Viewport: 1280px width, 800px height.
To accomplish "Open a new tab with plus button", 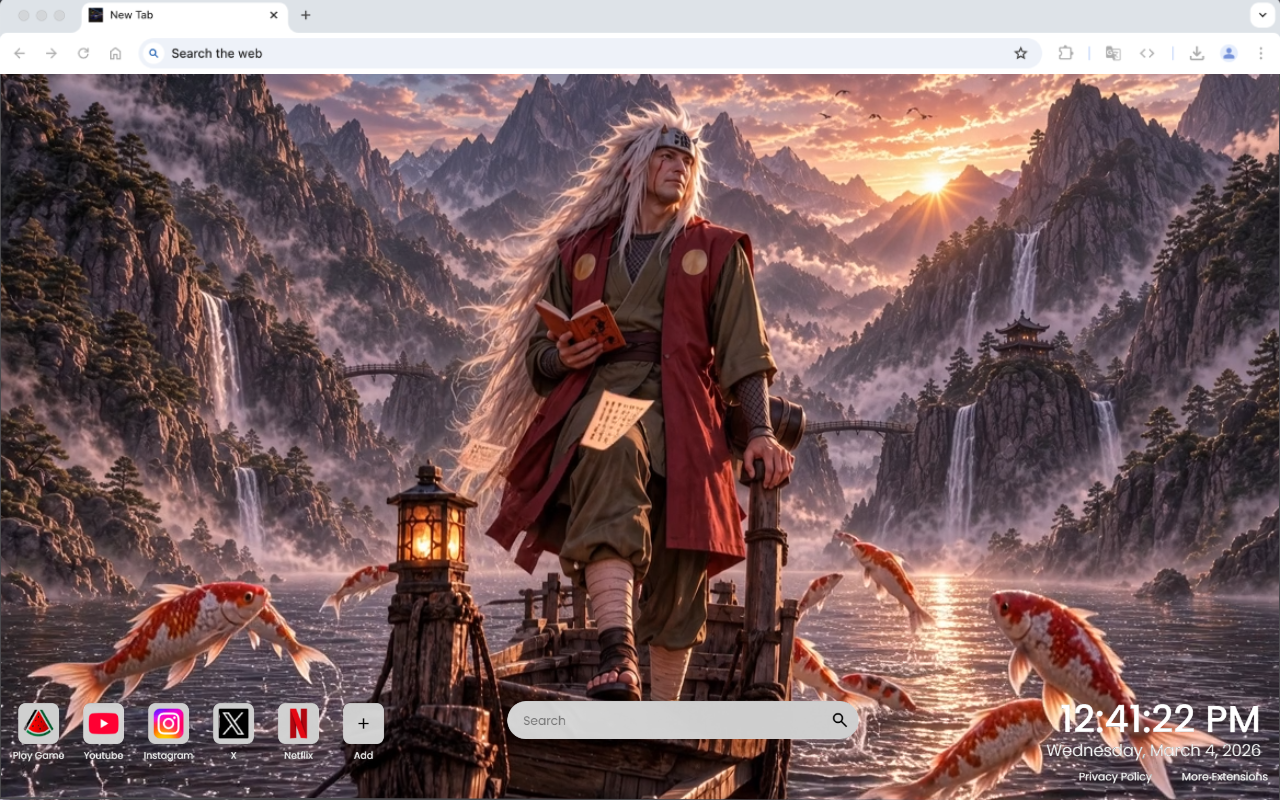I will point(305,15).
